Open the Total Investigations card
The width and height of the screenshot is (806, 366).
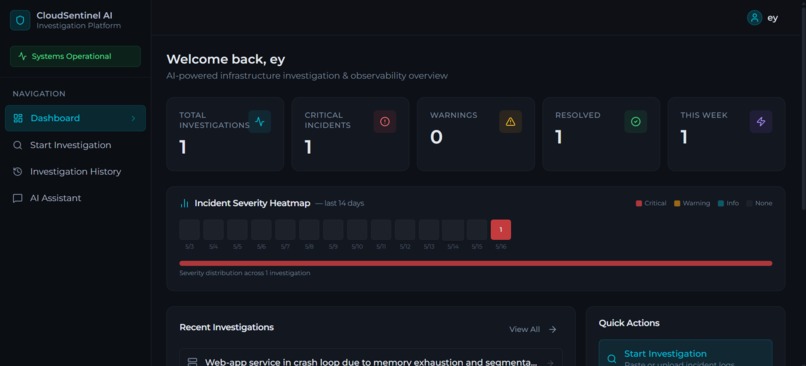click(225, 134)
